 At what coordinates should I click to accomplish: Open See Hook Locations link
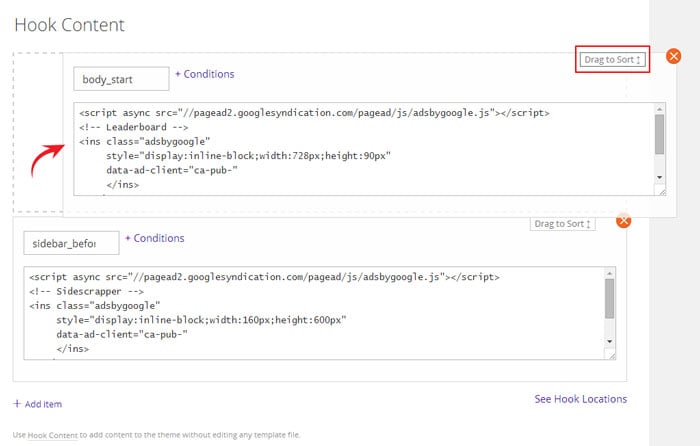[581, 399]
